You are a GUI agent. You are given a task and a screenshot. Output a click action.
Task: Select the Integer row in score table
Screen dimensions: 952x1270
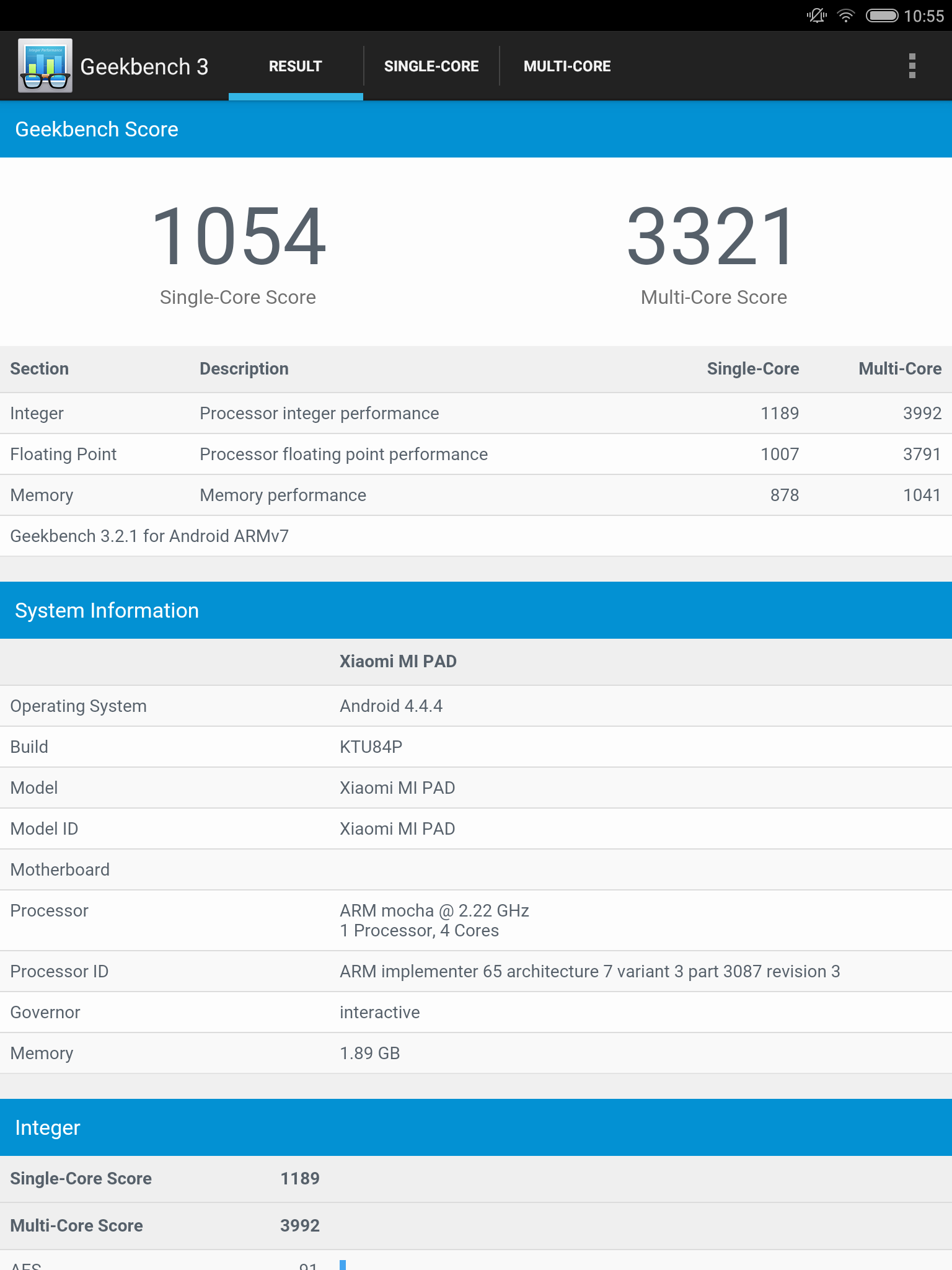(476, 413)
